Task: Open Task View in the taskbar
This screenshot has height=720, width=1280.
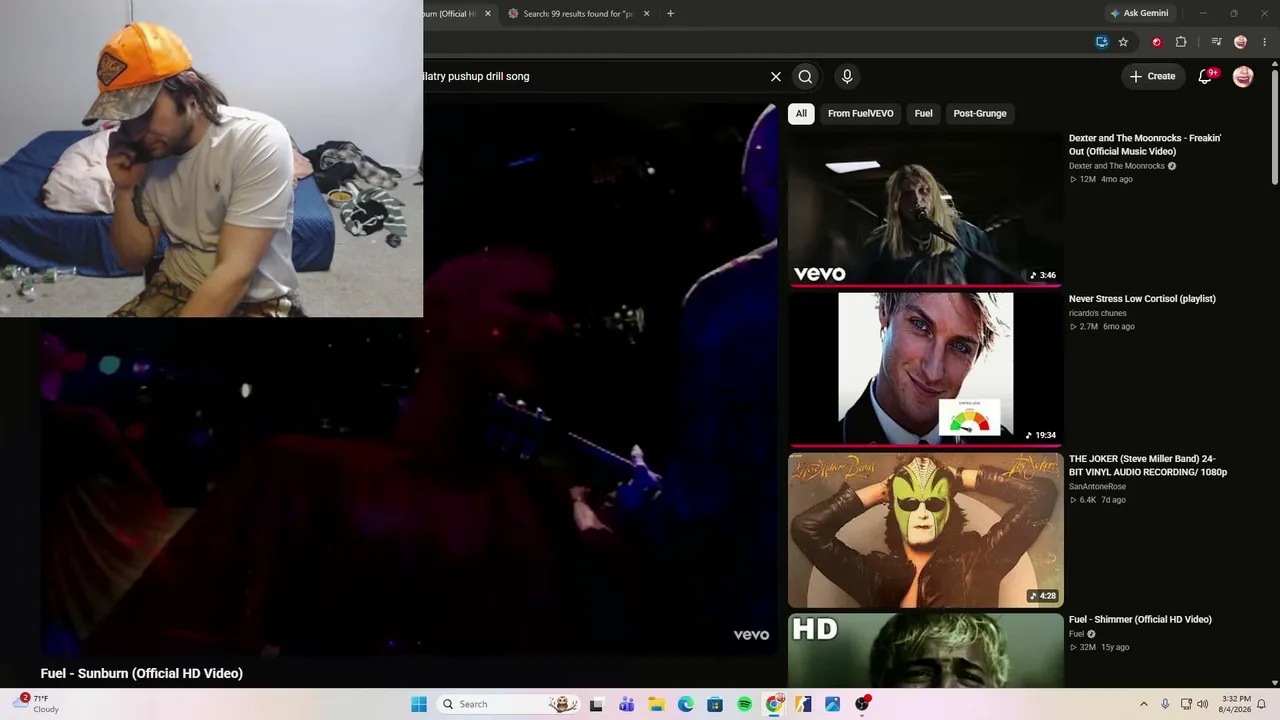Action: click(596, 704)
